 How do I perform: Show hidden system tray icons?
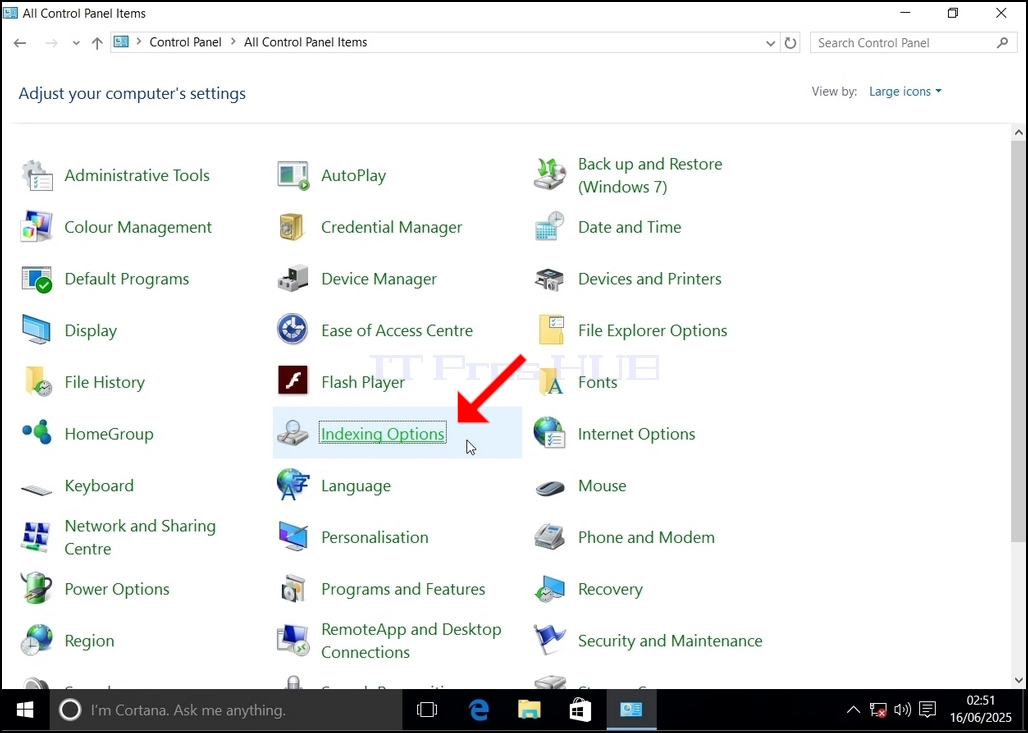853,709
